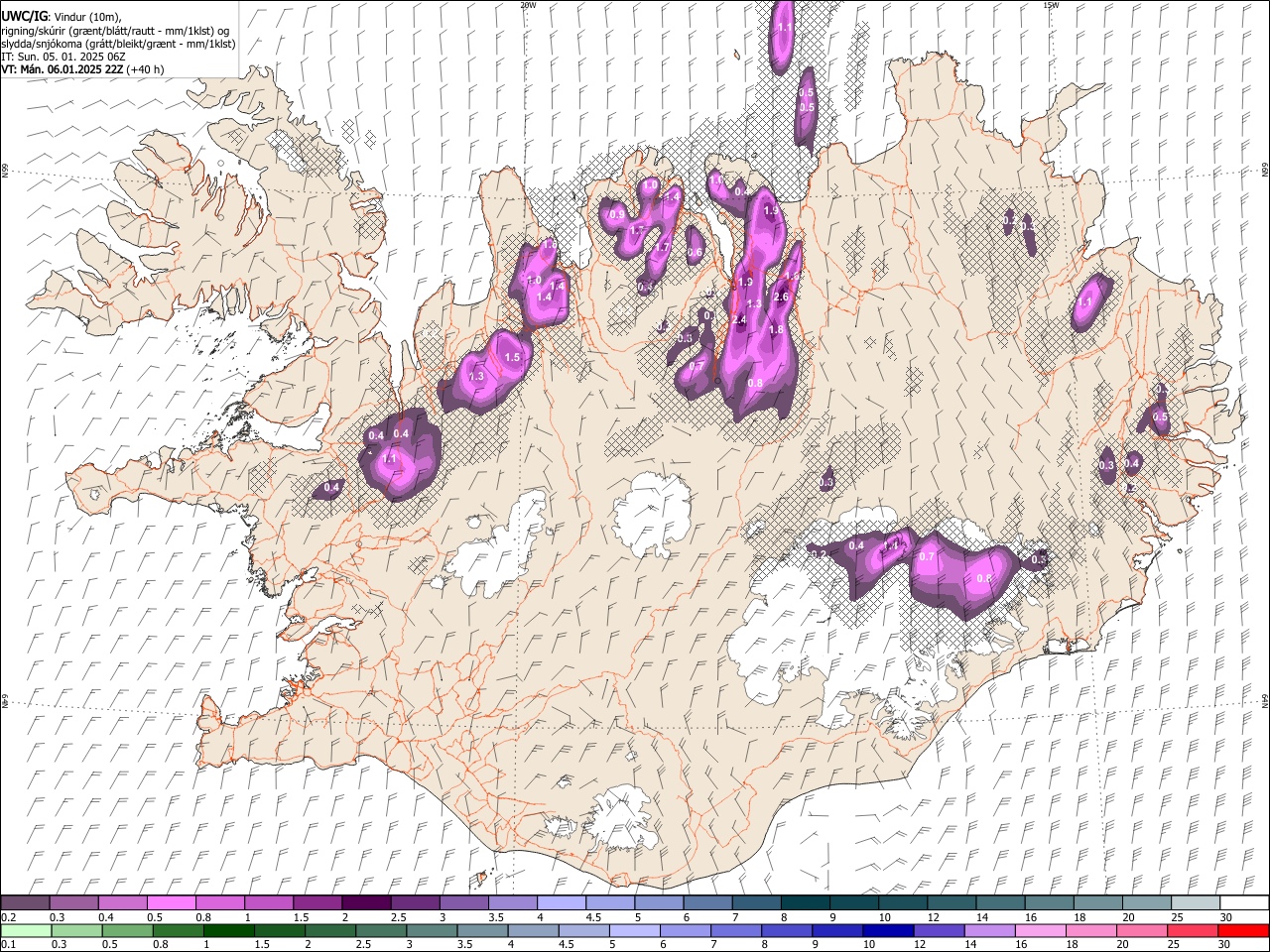Screen dimensions: 1270x952
Task: Click the '0.2' label starting the snow legend scale
Action: click(x=8, y=917)
